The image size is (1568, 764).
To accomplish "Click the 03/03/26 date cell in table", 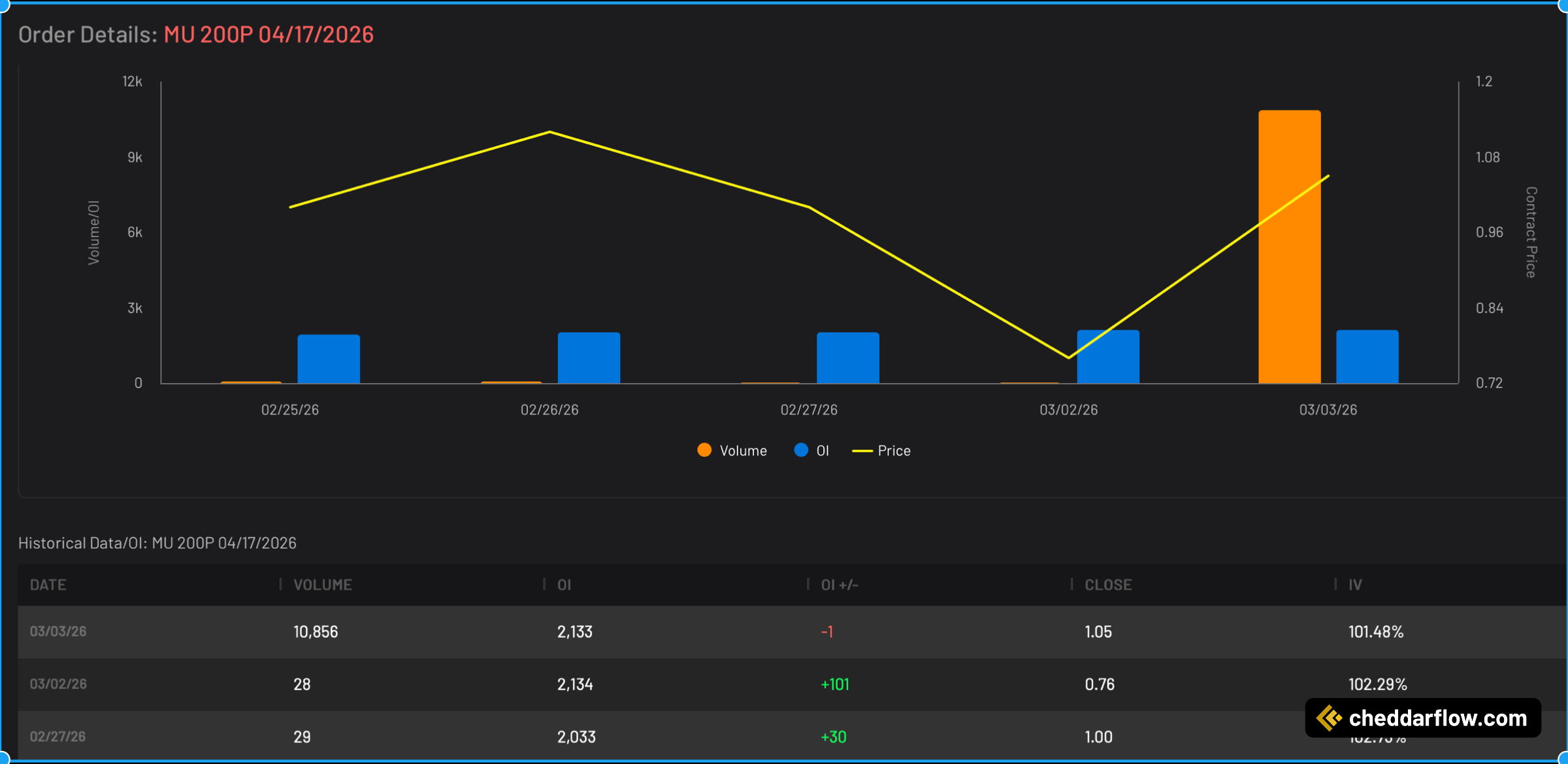I will point(58,631).
